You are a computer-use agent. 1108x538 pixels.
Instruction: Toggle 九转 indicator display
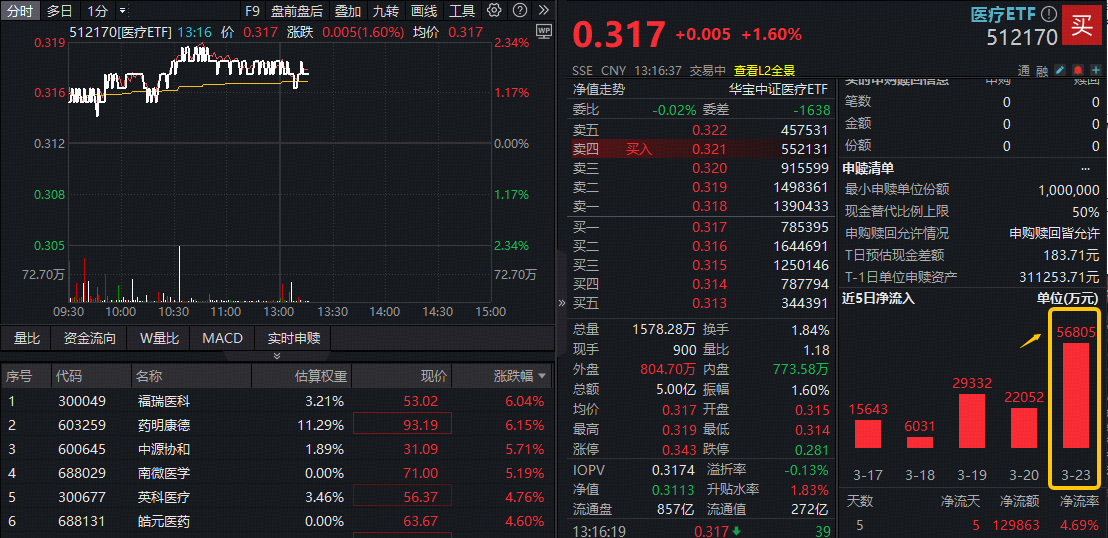point(385,11)
